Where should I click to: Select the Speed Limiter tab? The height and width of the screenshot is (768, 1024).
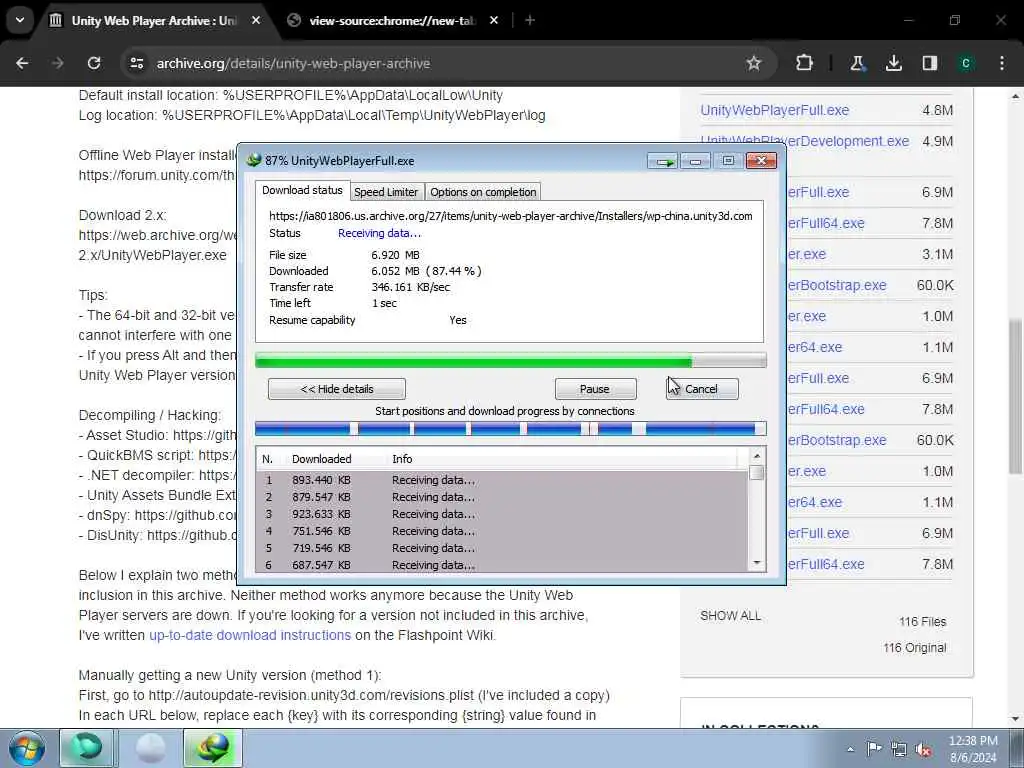[x=386, y=192]
